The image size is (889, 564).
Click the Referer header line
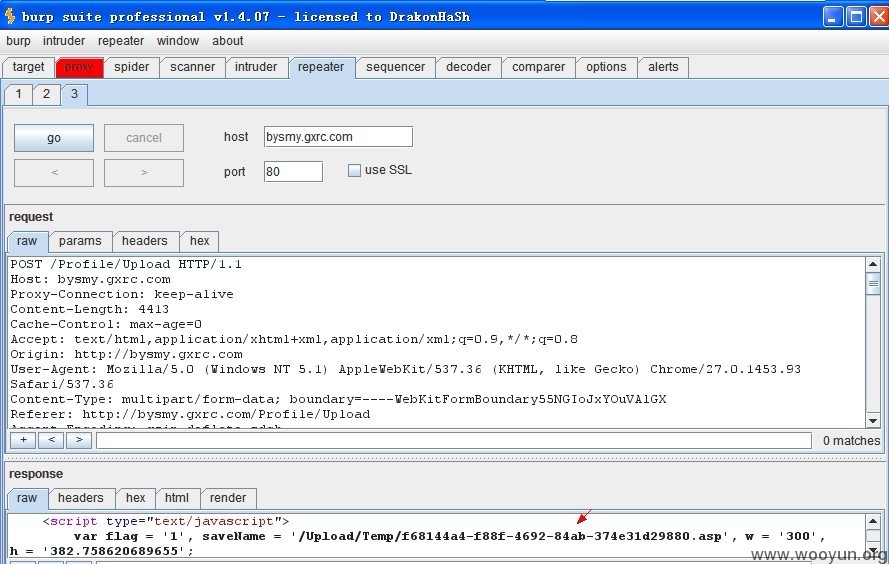[190, 414]
